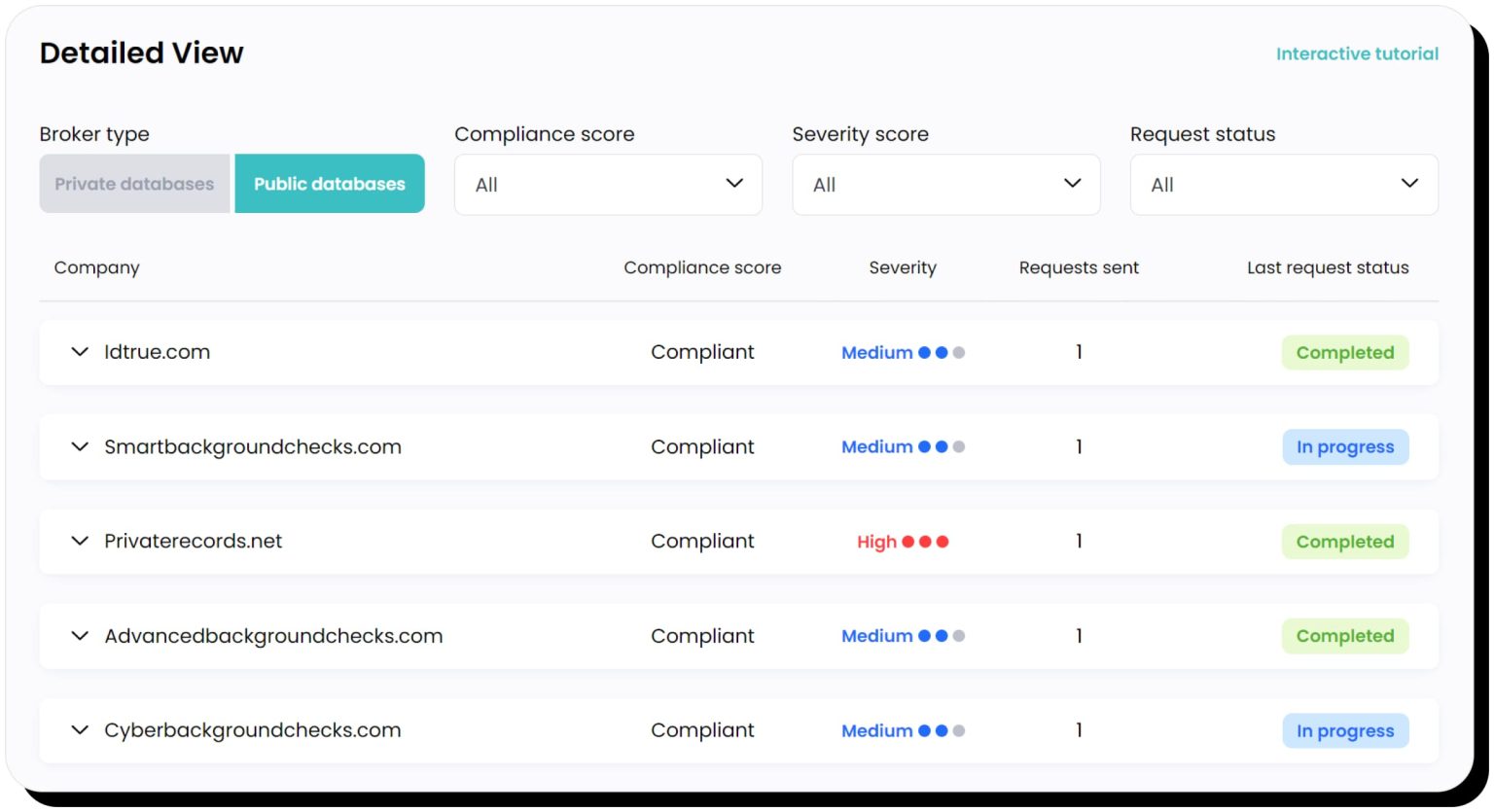Open the Compliance score filter dropdown

(608, 185)
